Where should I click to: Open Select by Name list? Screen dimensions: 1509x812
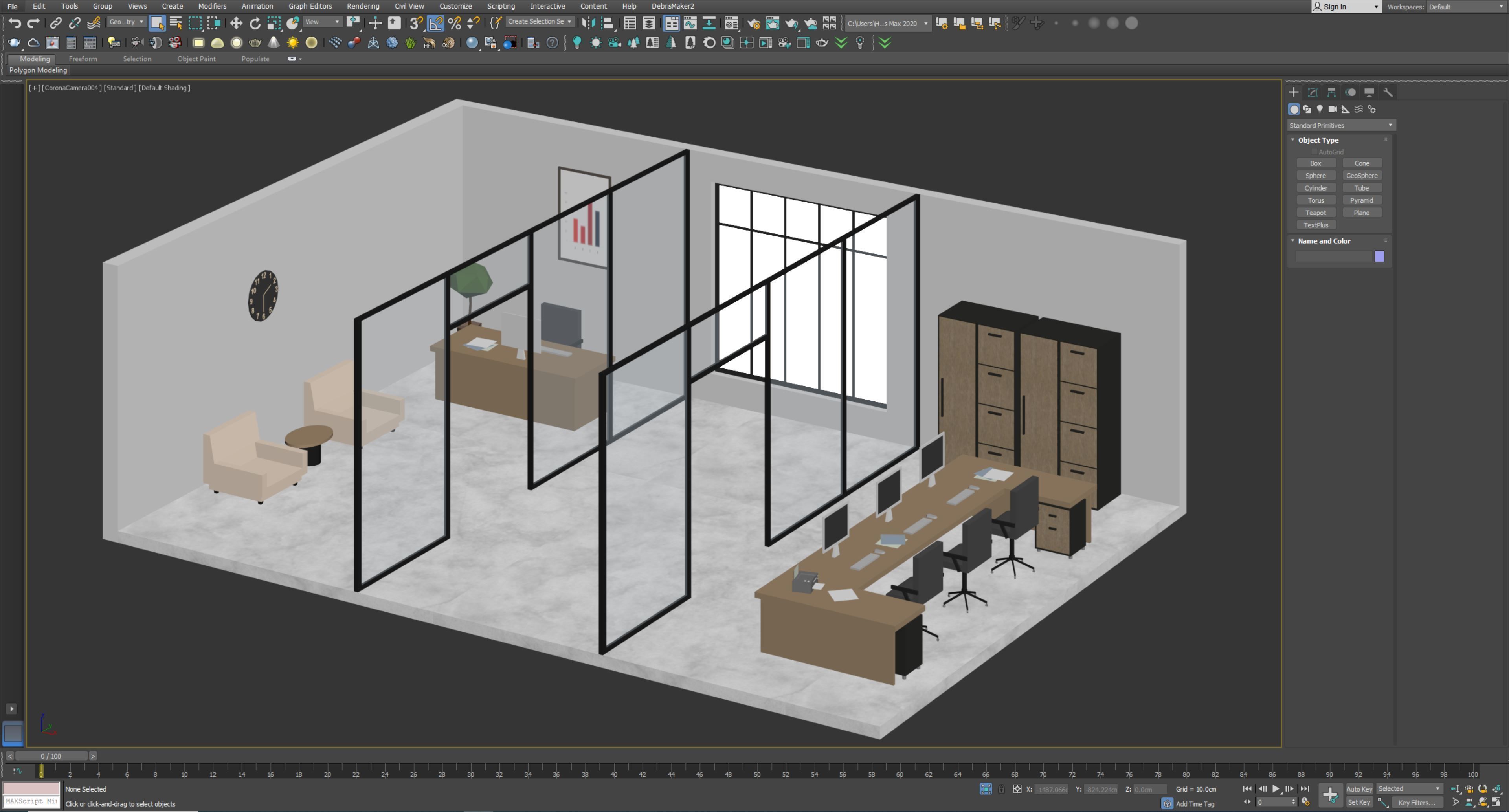point(176,24)
